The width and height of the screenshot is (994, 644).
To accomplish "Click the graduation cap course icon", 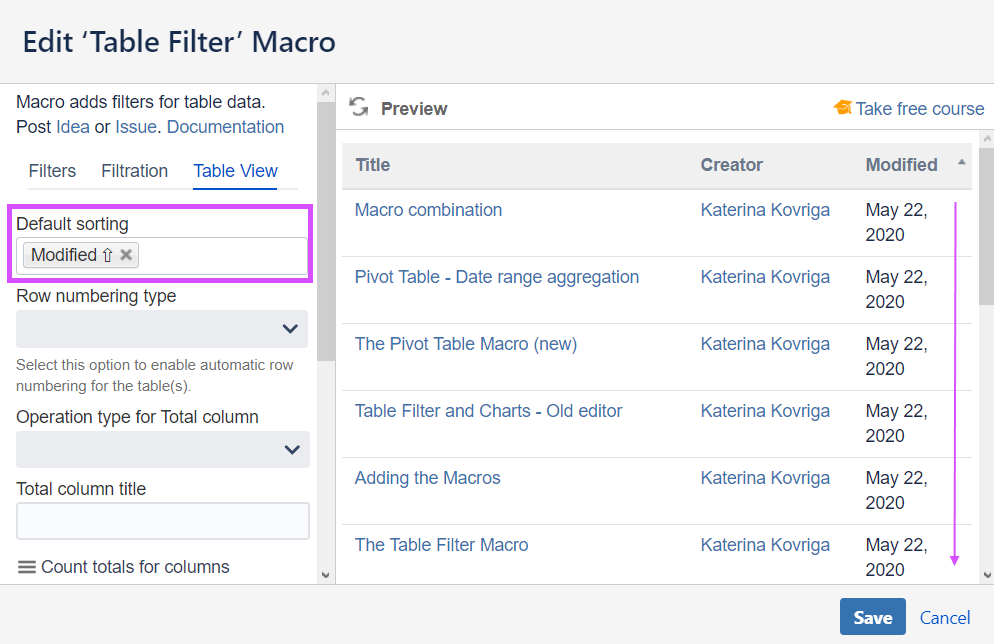I will pos(842,108).
